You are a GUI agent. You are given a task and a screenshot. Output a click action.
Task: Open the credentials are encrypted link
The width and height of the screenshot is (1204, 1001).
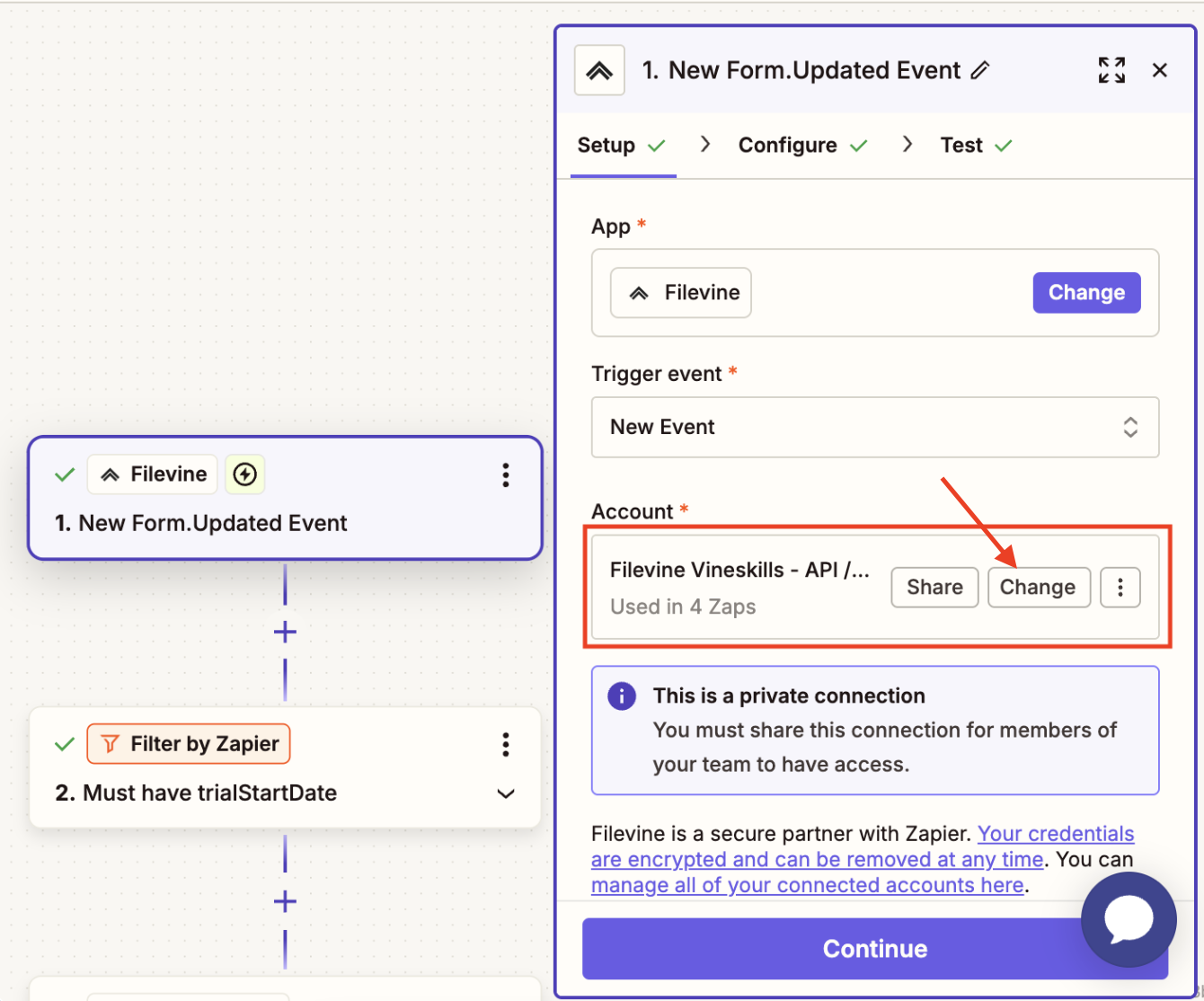(863, 846)
